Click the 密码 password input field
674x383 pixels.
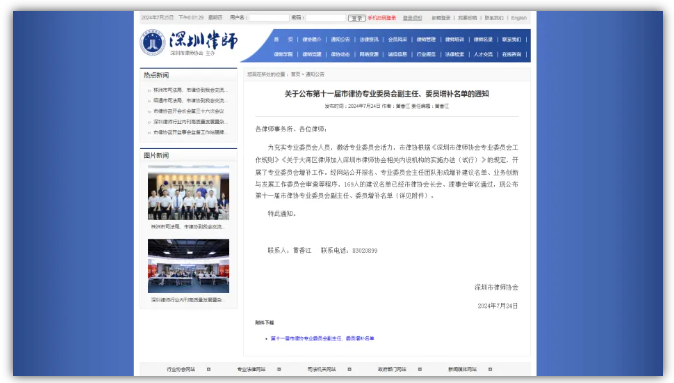tap(325, 18)
